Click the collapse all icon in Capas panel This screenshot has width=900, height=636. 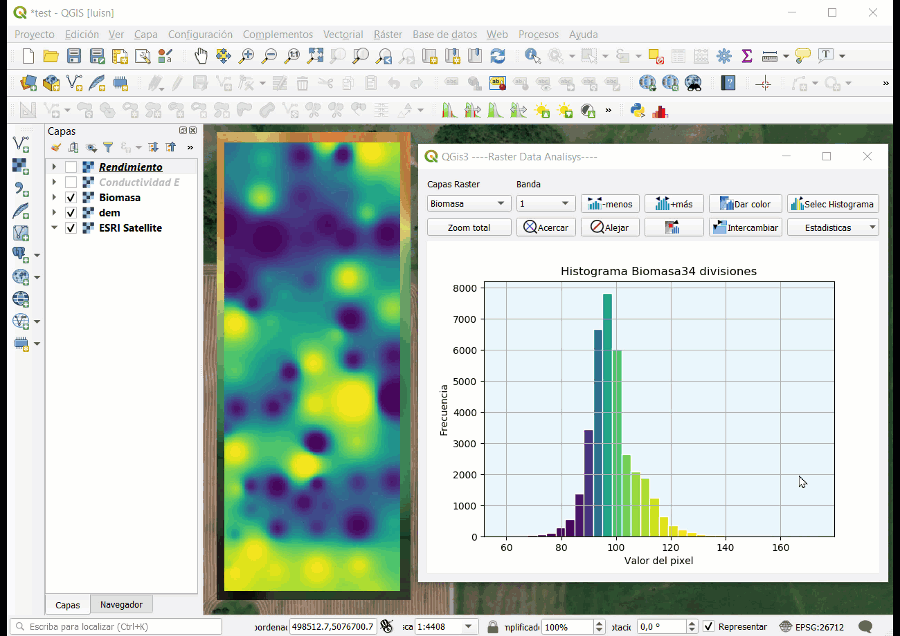[x=170, y=148]
